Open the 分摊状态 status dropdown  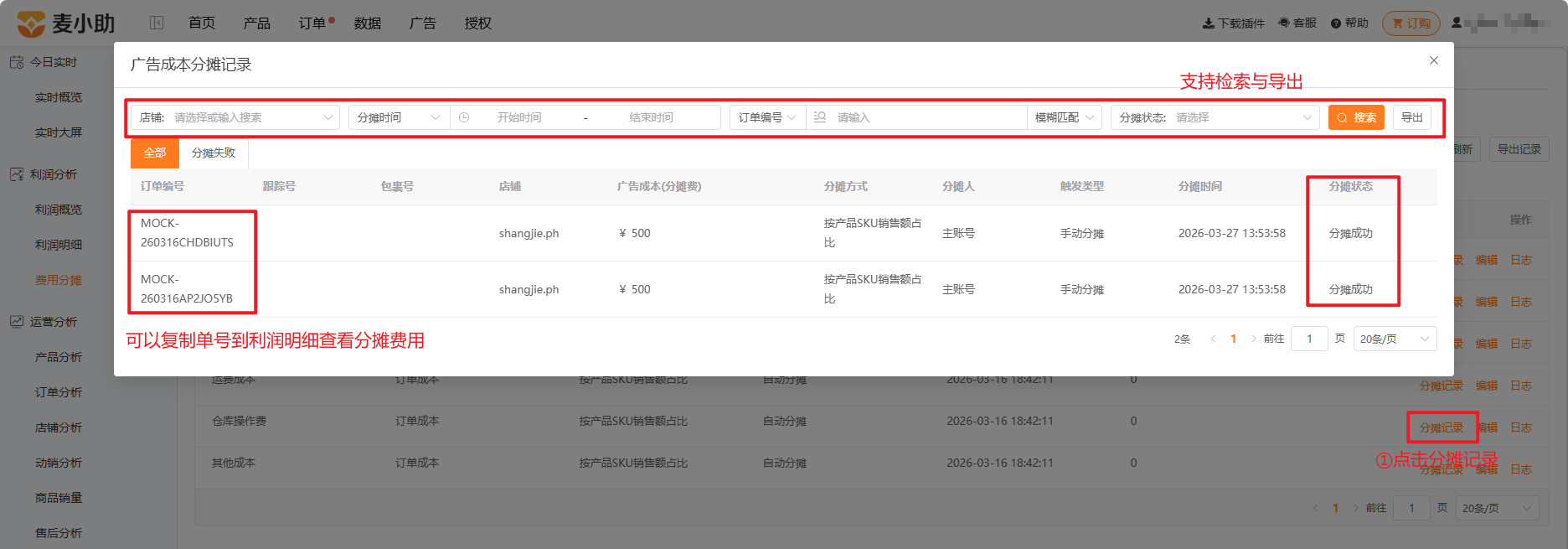click(1215, 117)
